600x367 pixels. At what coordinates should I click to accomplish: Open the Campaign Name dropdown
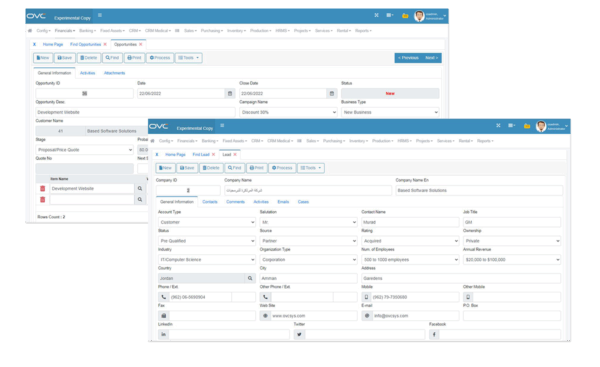289,112
